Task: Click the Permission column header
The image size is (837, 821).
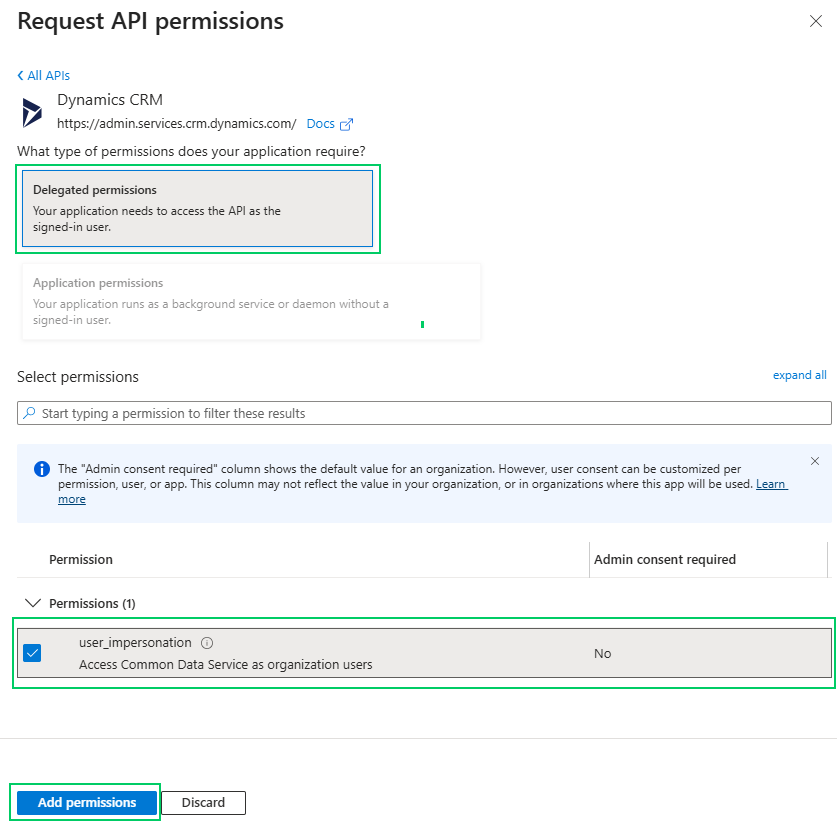Action: (x=81, y=559)
